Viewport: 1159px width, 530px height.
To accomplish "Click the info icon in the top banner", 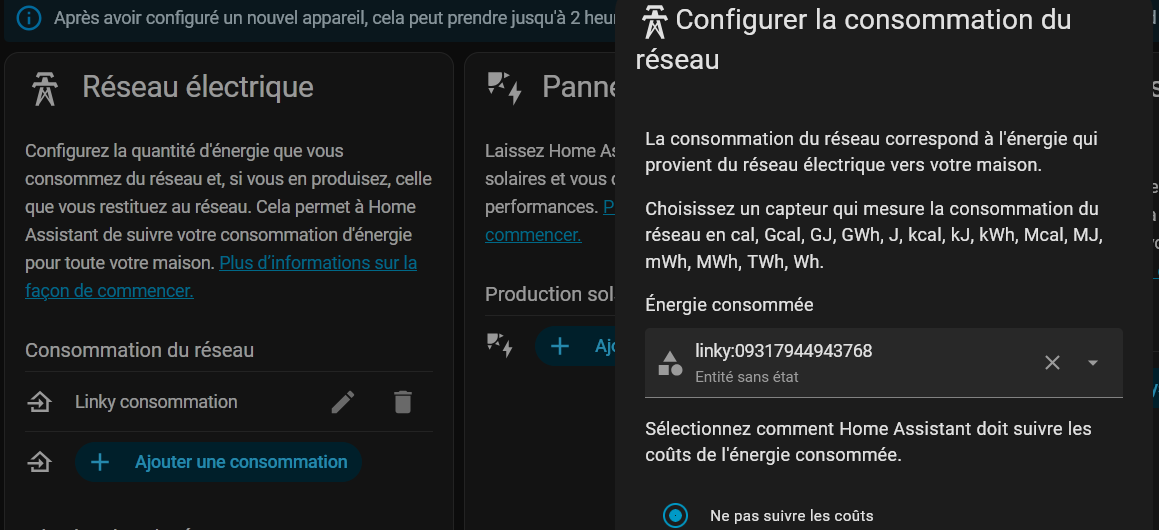I will click(29, 18).
